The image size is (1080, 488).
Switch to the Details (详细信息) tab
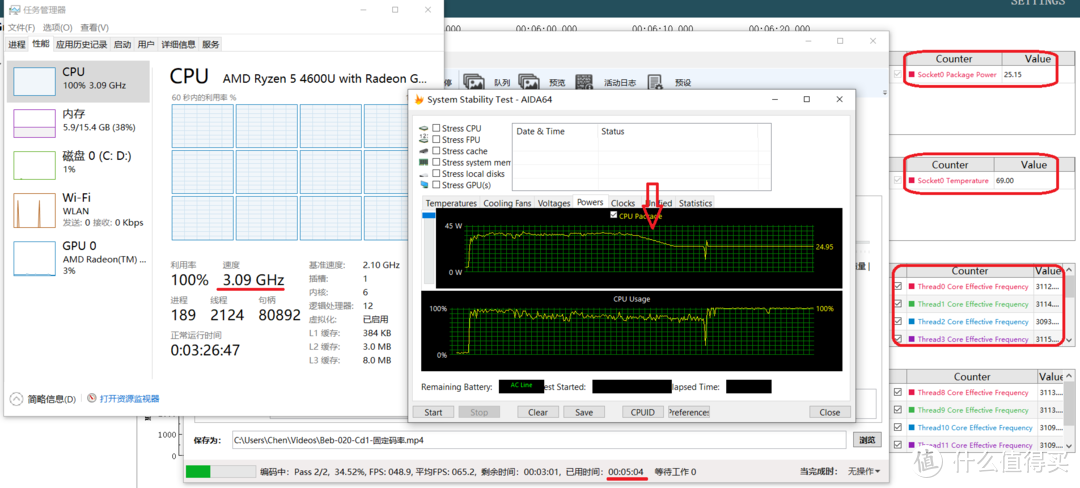[x=178, y=44]
